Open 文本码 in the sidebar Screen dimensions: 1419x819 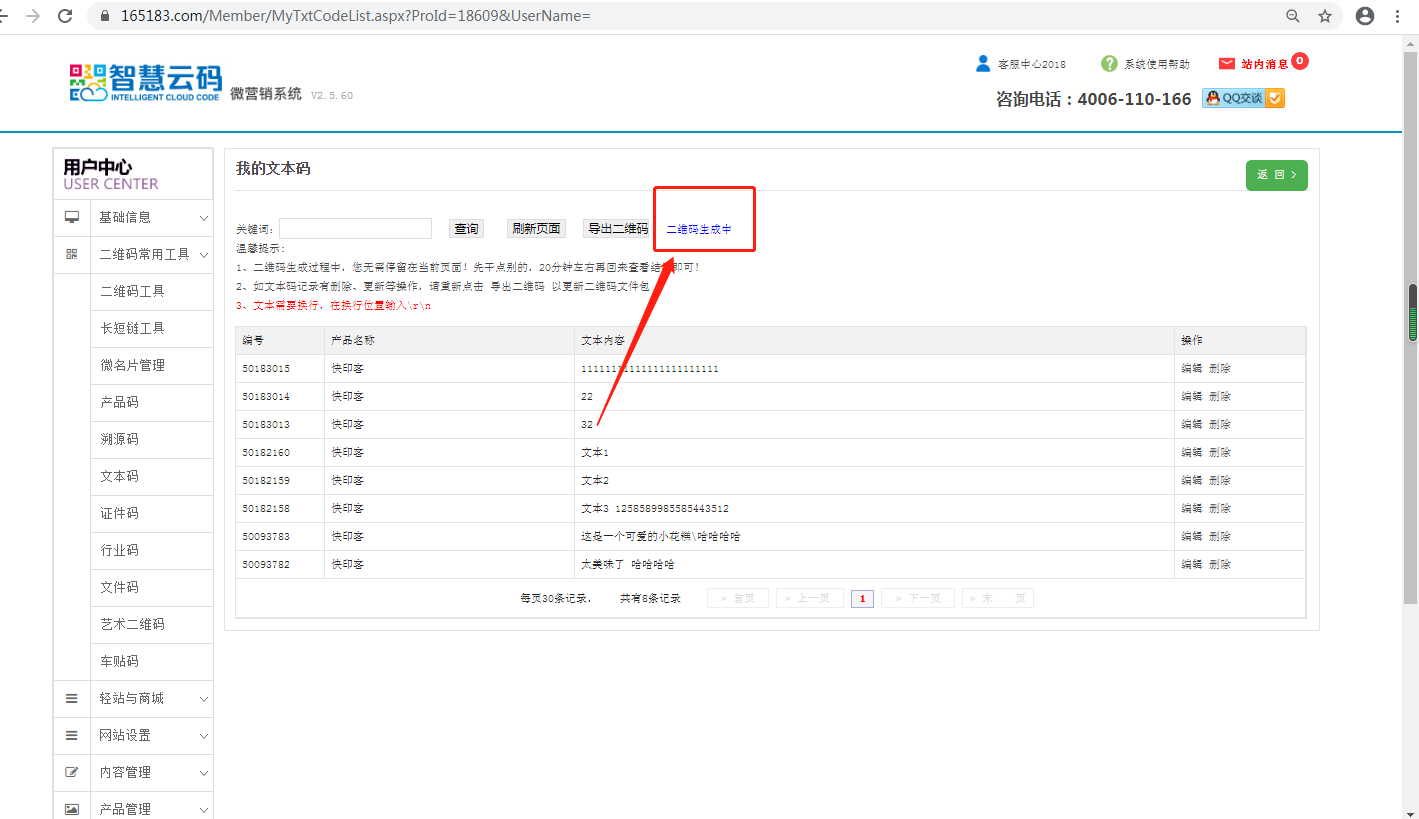click(119, 477)
